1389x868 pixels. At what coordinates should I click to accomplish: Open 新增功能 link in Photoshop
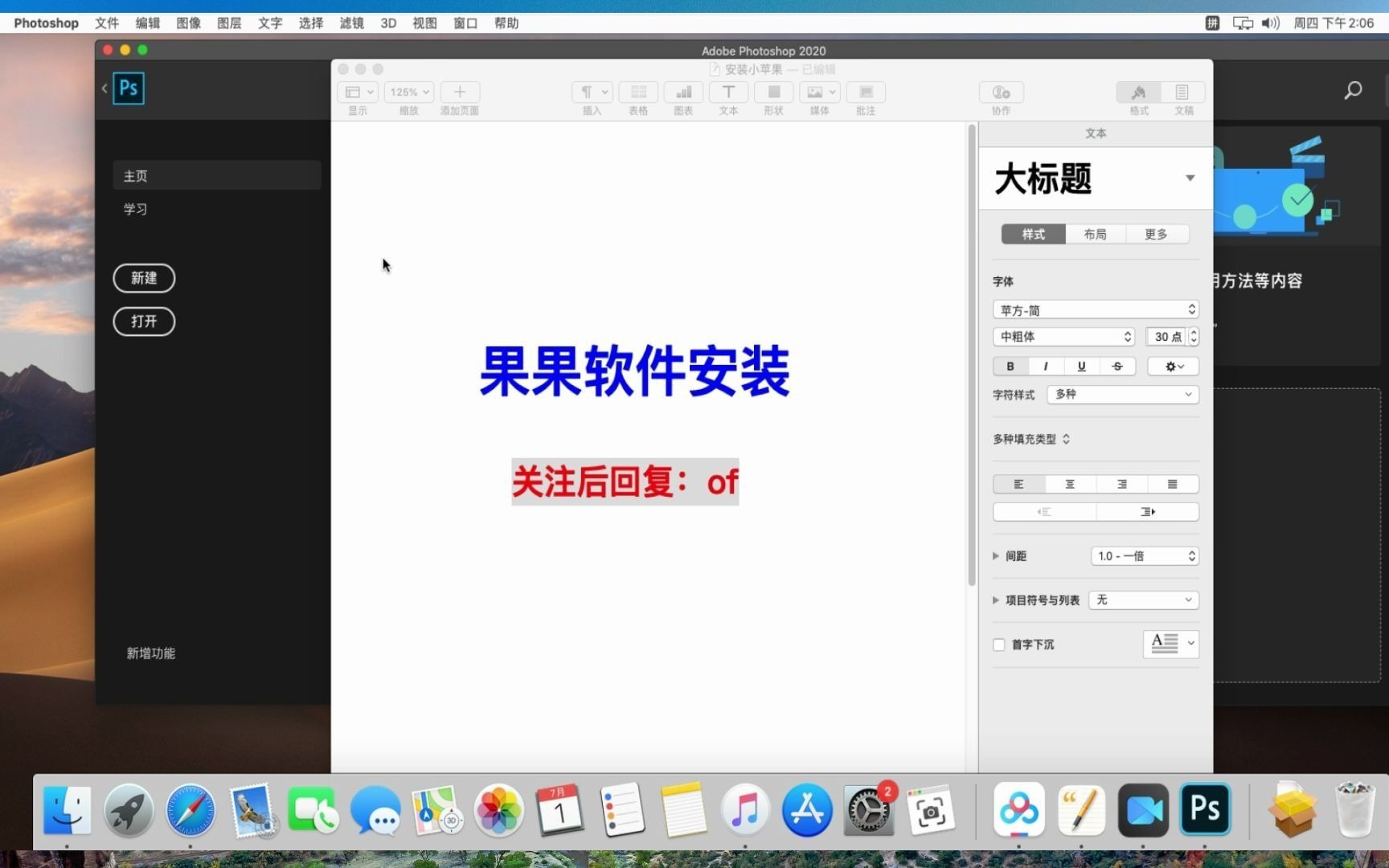coord(150,653)
